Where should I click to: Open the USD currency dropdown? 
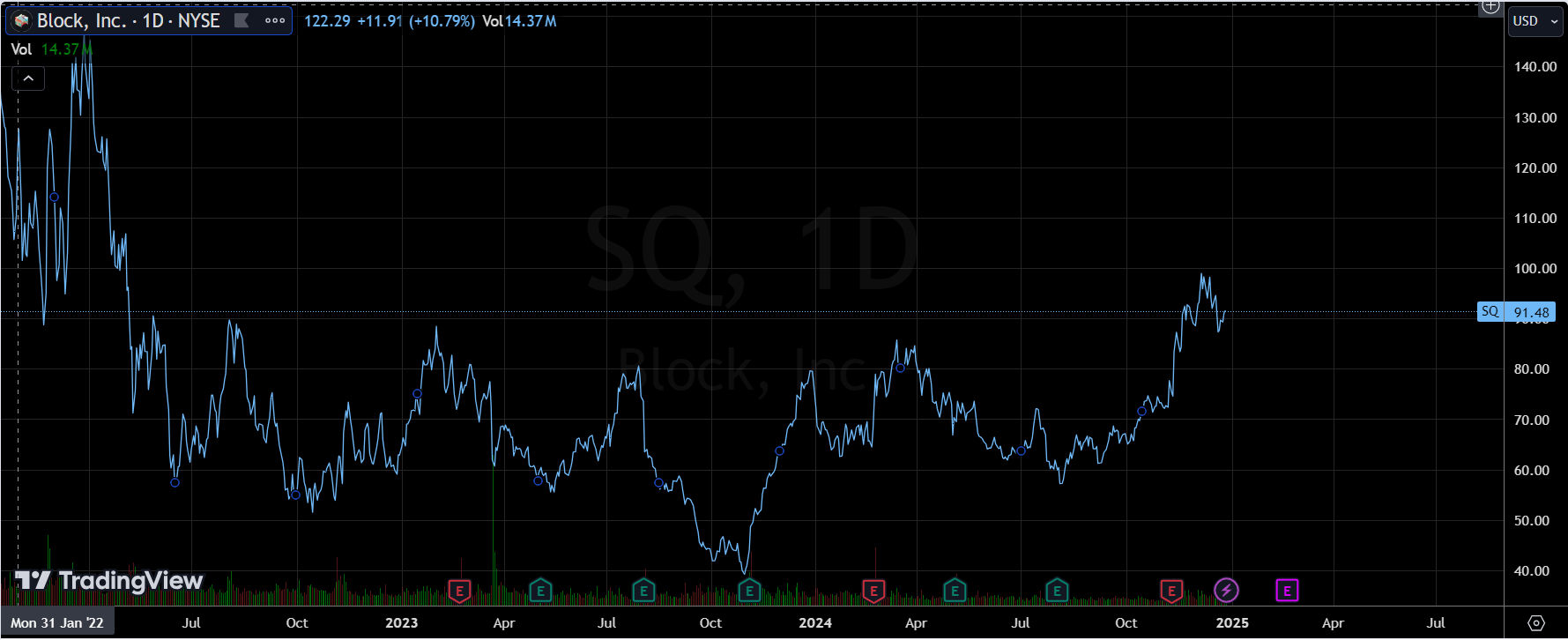[x=1536, y=21]
